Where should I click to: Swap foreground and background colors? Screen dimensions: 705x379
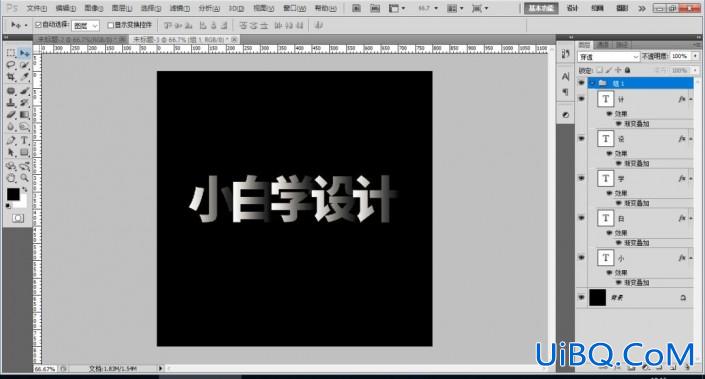(25, 189)
